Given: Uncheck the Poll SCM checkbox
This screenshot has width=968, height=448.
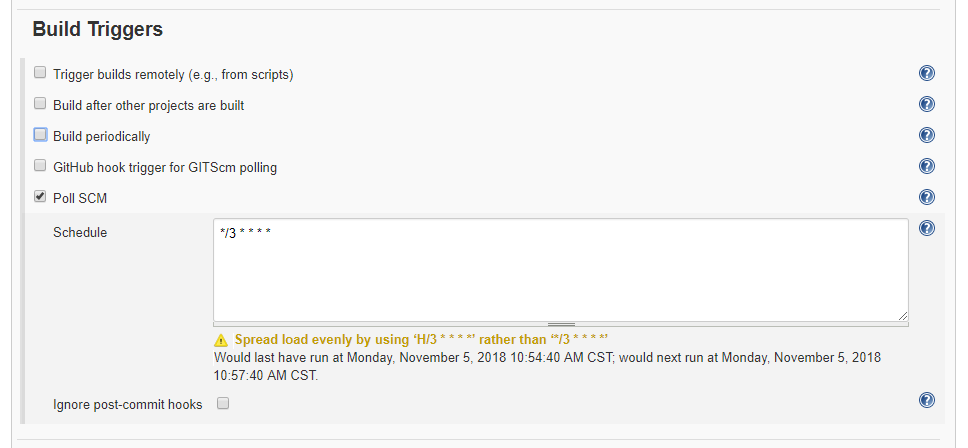Looking at the screenshot, I should [x=40, y=197].
